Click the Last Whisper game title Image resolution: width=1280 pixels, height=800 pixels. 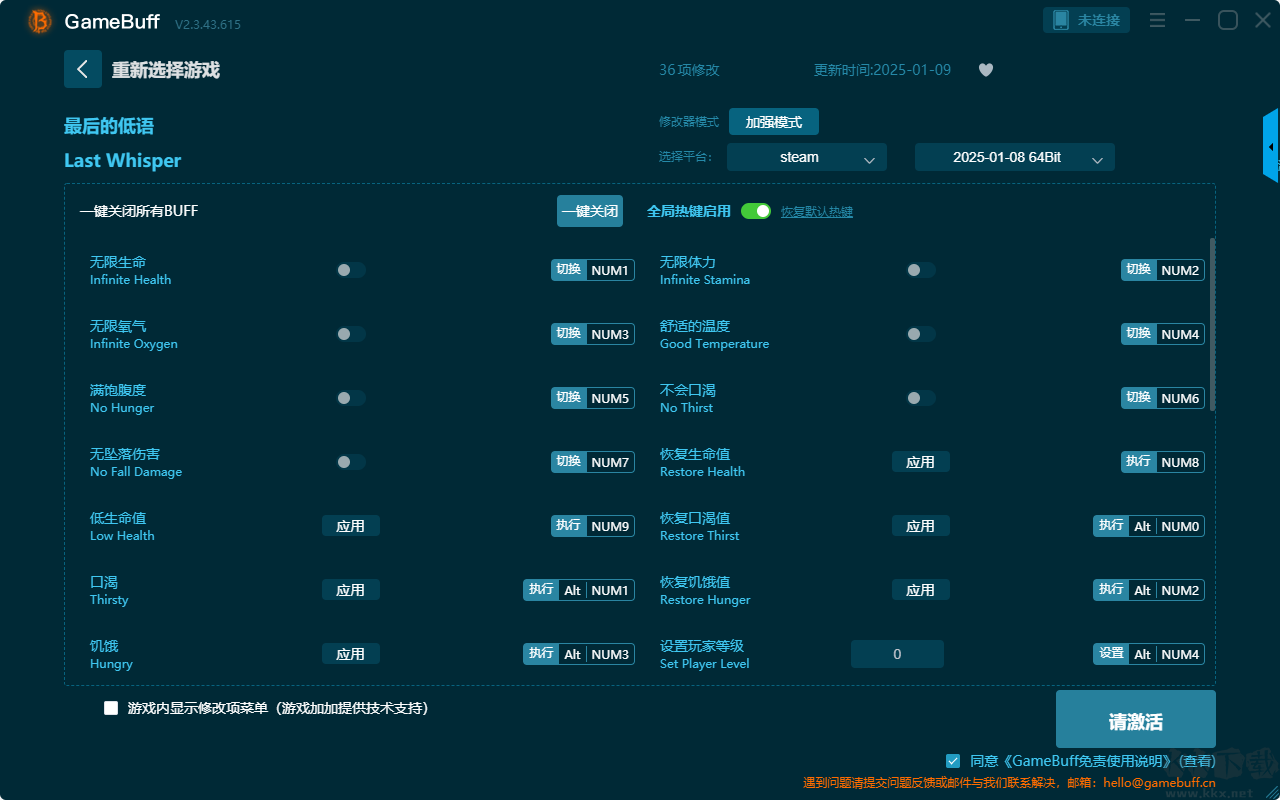[x=123, y=160]
